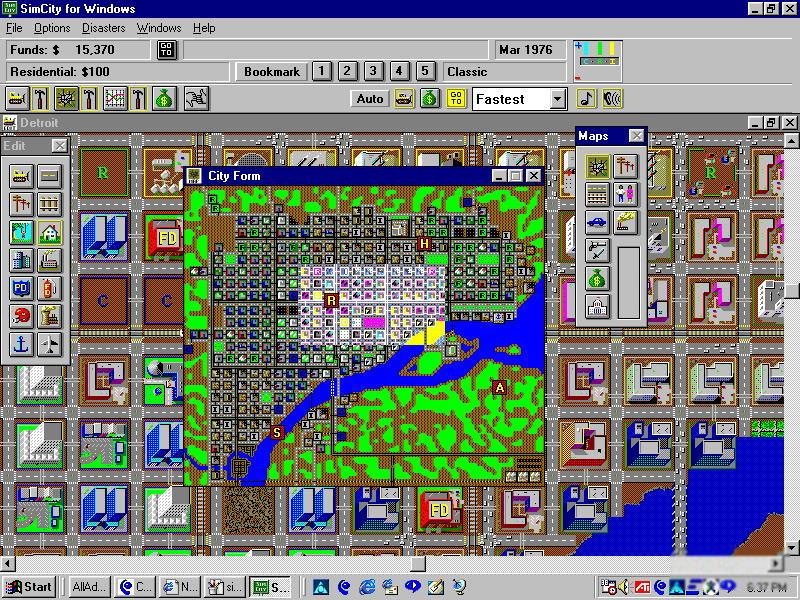This screenshot has height=600, width=800.
Task: Show the traffic density map
Action: (x=597, y=222)
